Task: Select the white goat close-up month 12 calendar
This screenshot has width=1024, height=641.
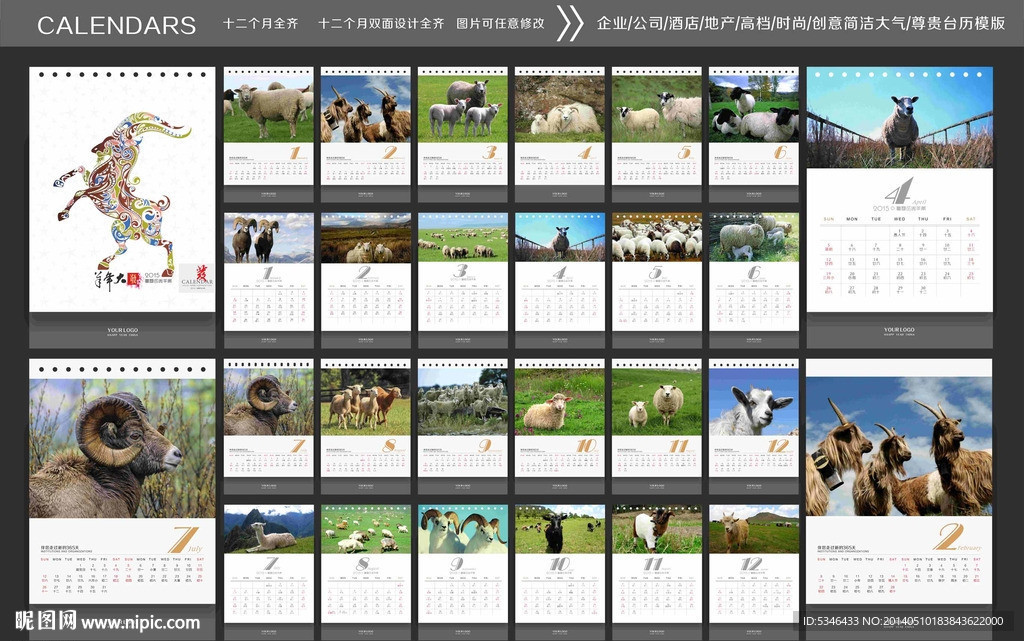Action: tap(753, 418)
